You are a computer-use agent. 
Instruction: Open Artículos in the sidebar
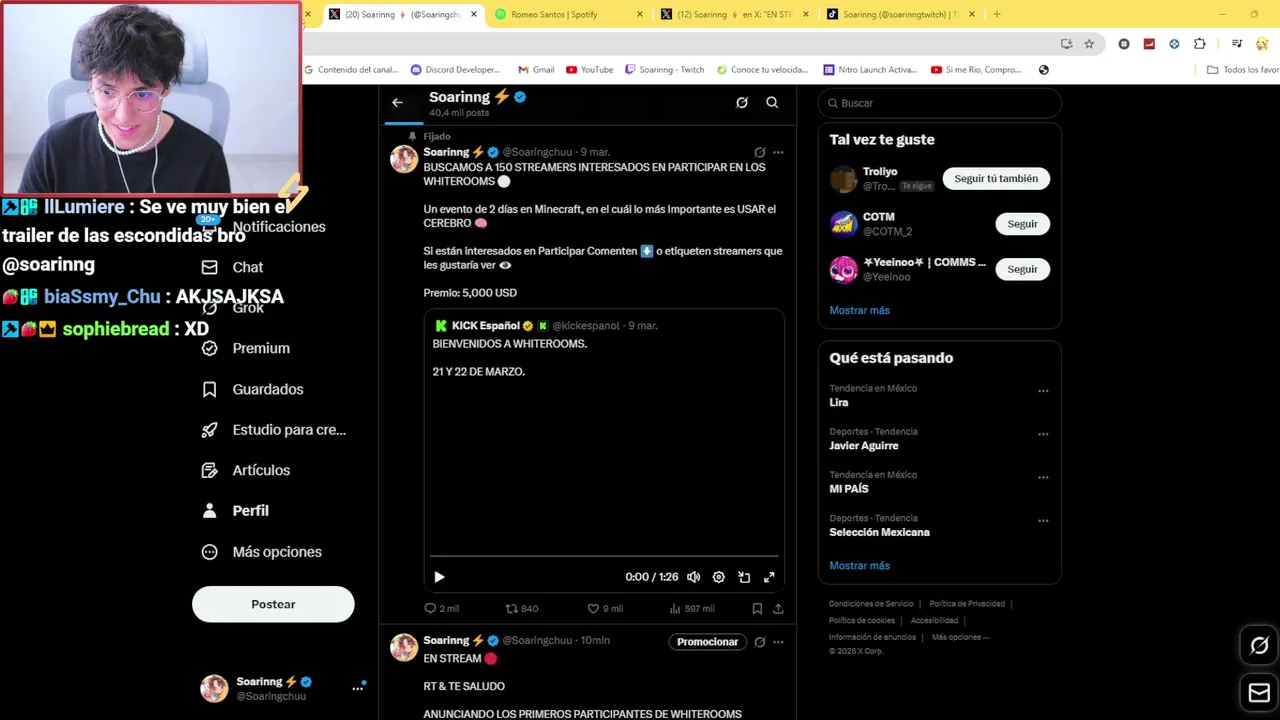245,470
